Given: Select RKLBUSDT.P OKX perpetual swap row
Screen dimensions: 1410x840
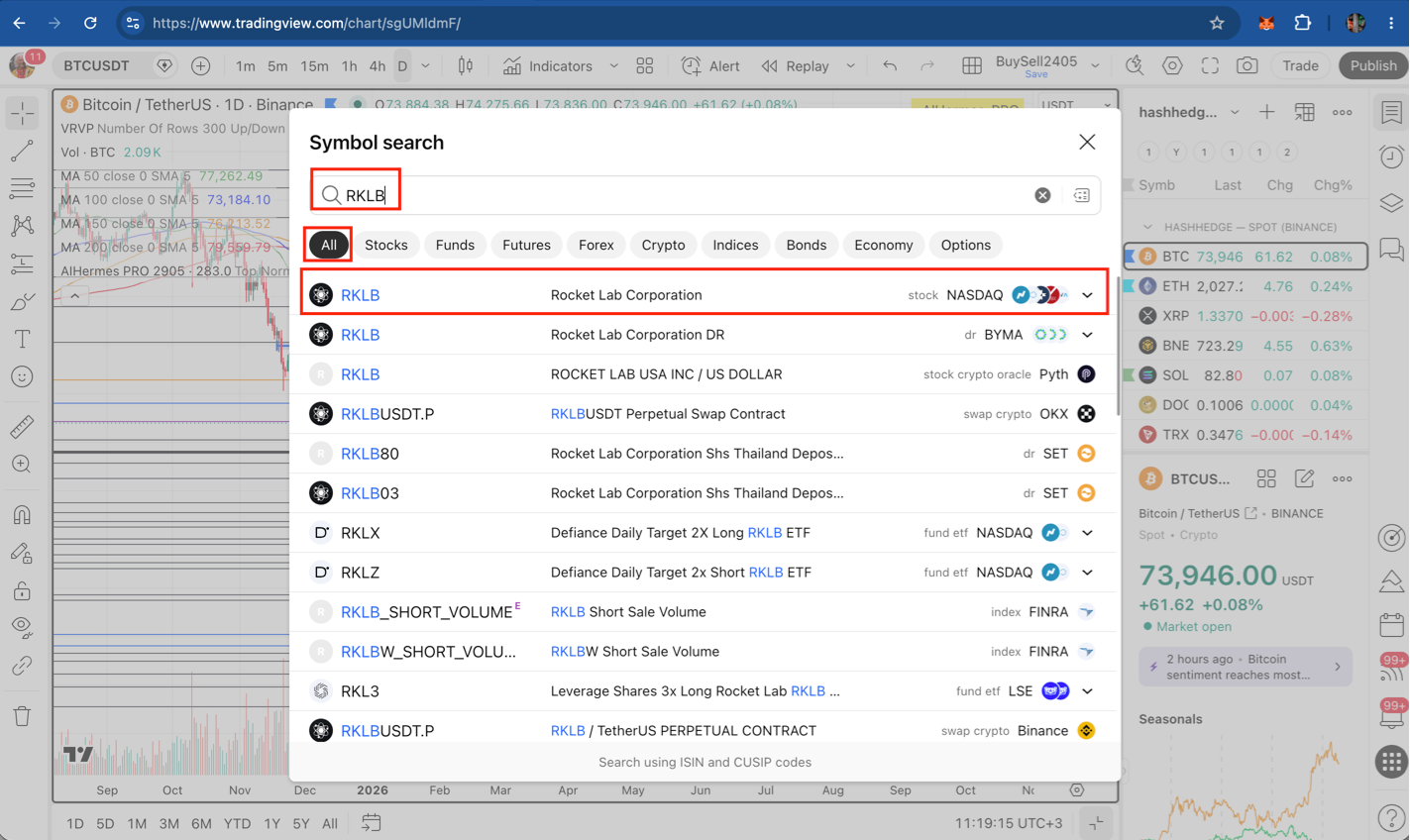Looking at the screenshot, I should click(x=705, y=414).
